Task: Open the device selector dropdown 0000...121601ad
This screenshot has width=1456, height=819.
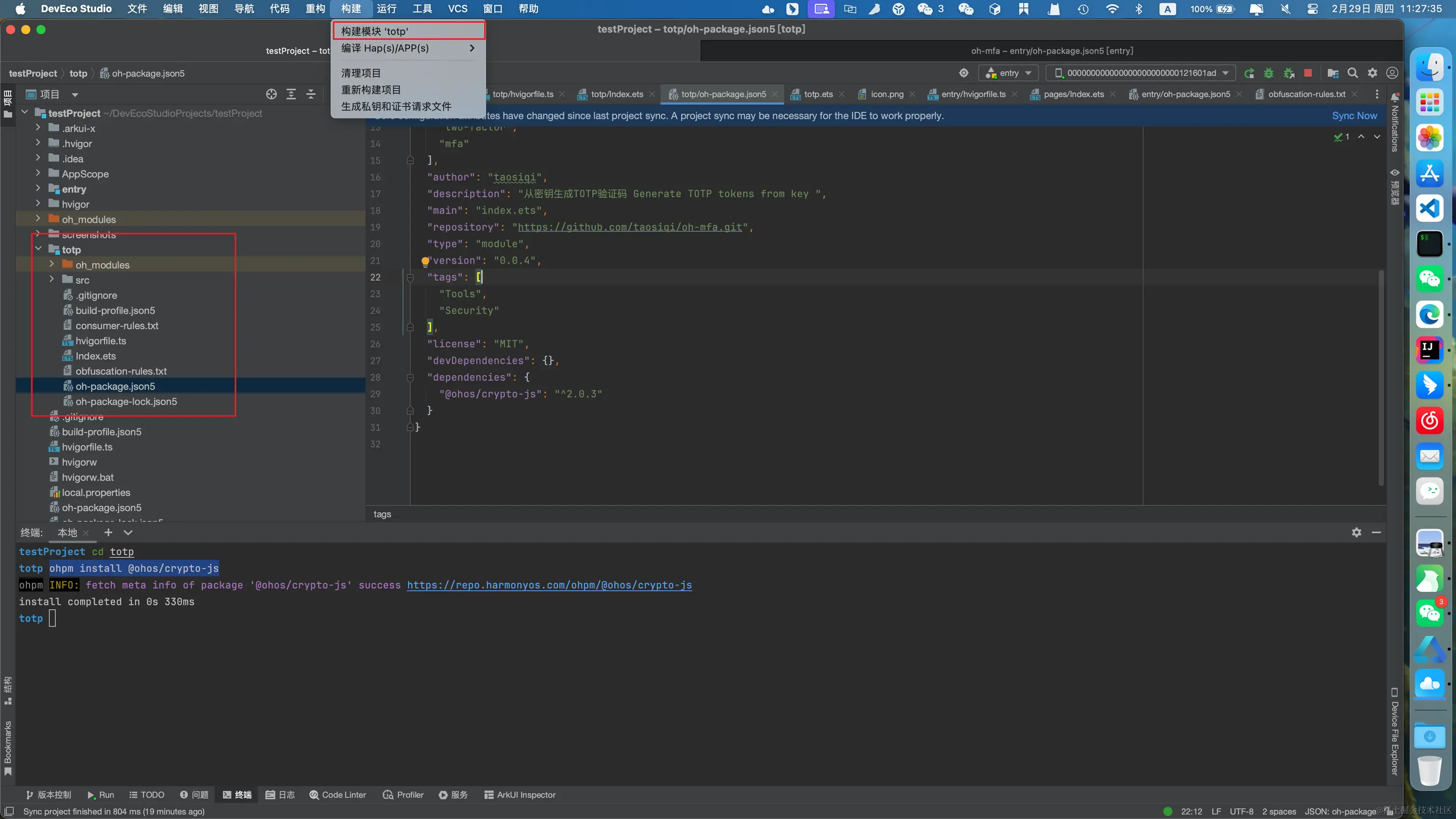Action: [1141, 73]
